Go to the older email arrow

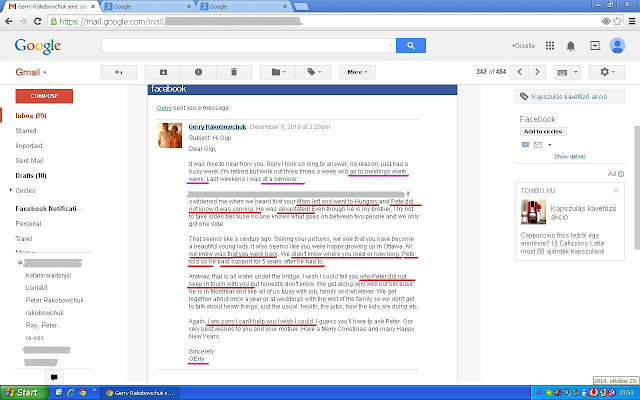(x=537, y=72)
